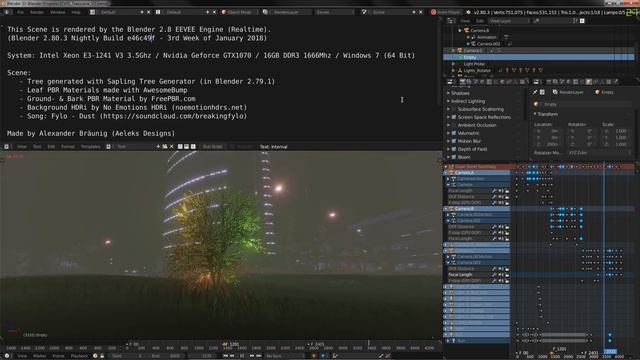Click the Camera.C camera icon in outliner
Image resolution: width=640 pixels, height=360 pixels.
click(460, 51)
